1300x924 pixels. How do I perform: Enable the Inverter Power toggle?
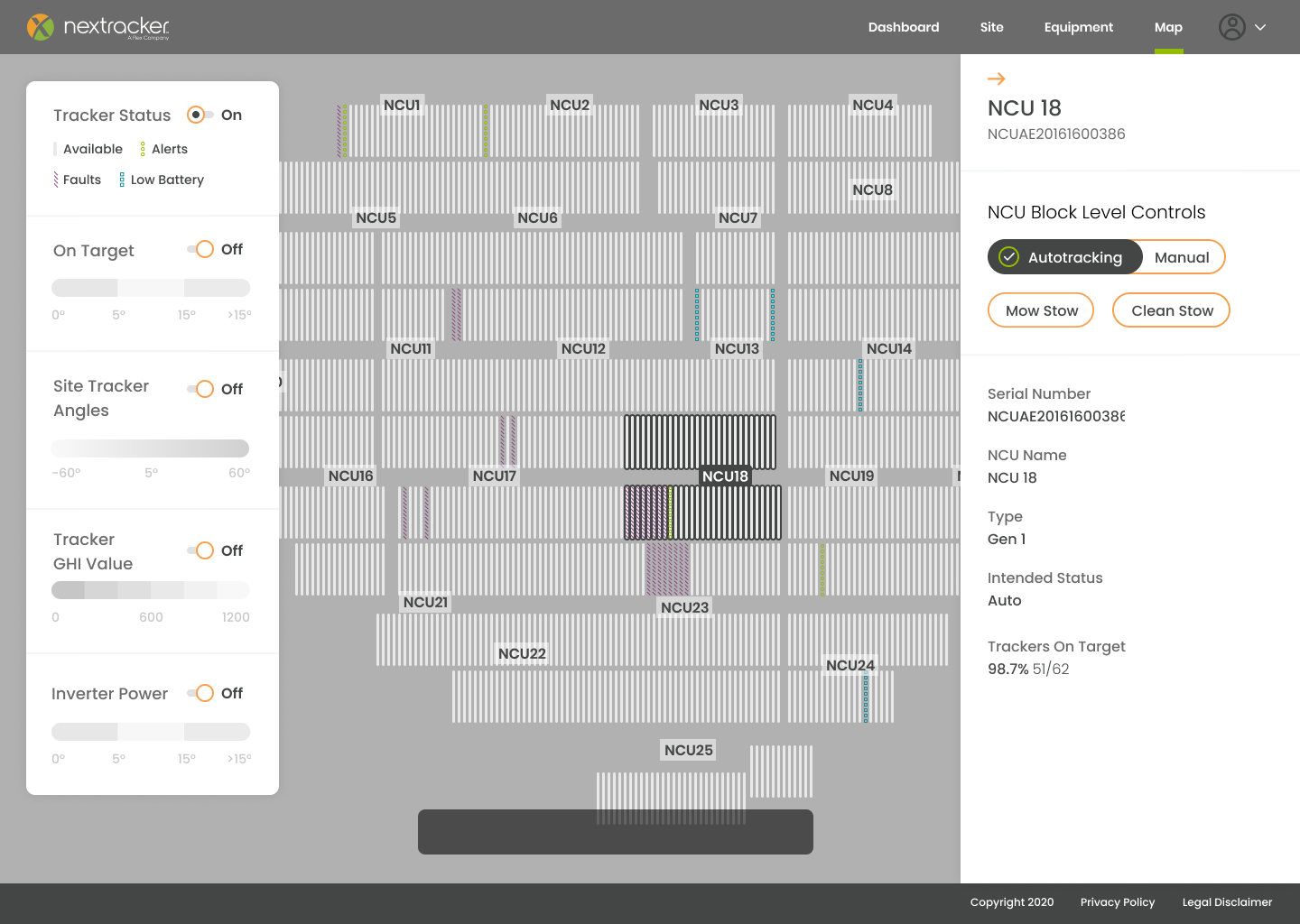tap(200, 693)
